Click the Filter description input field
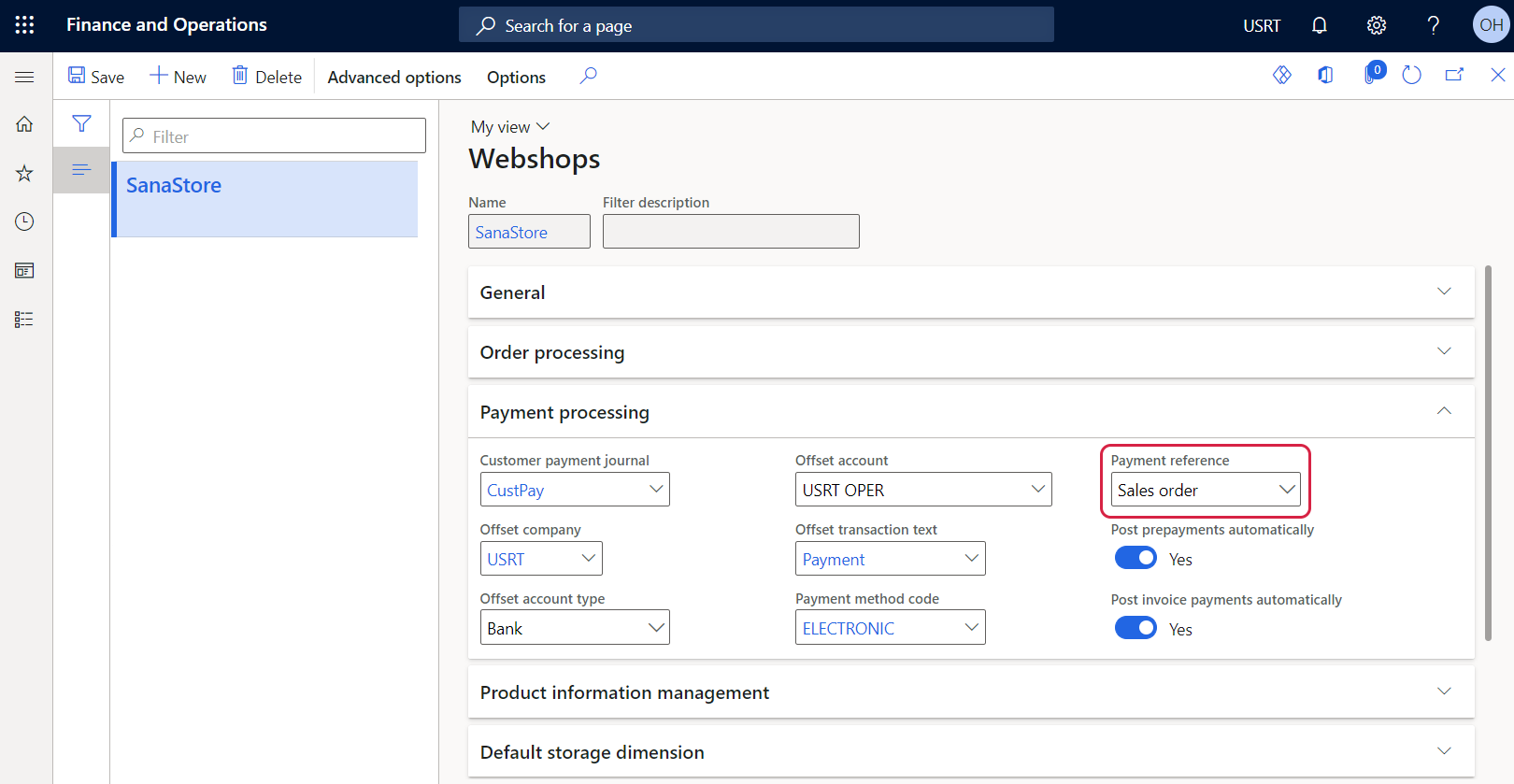Screen dimensions: 1514x784 pos(730,232)
